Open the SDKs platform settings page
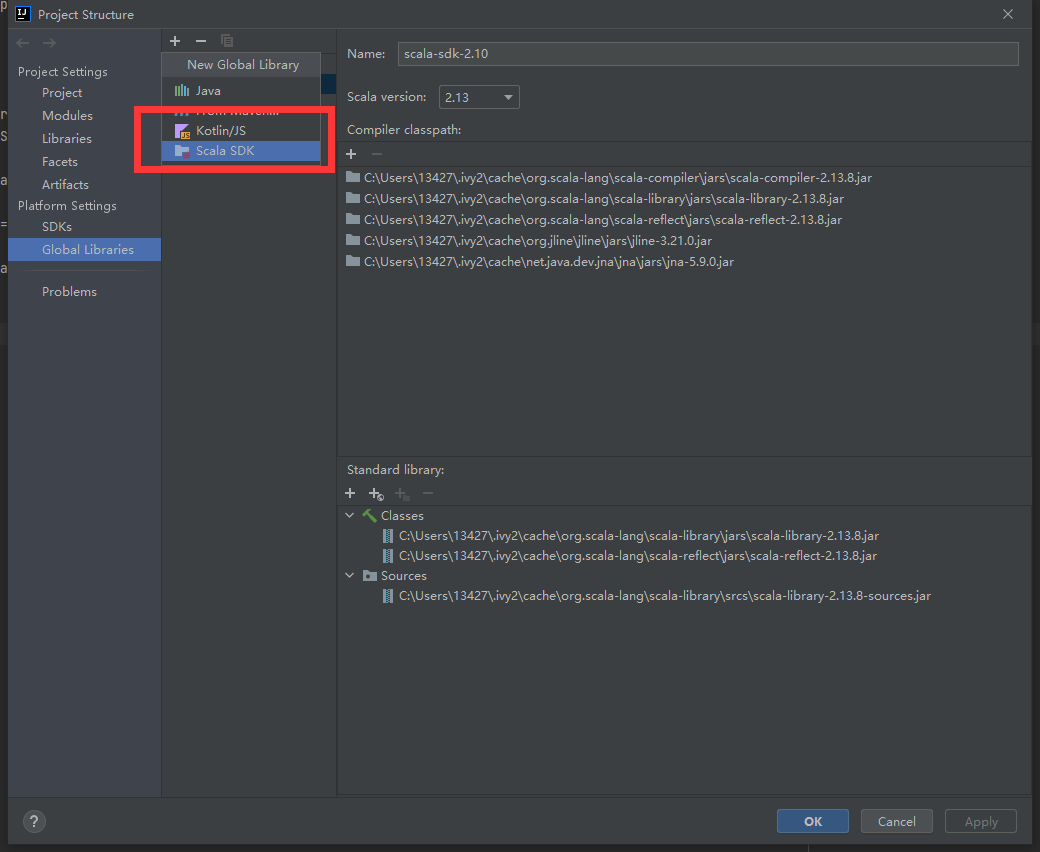 coord(56,227)
